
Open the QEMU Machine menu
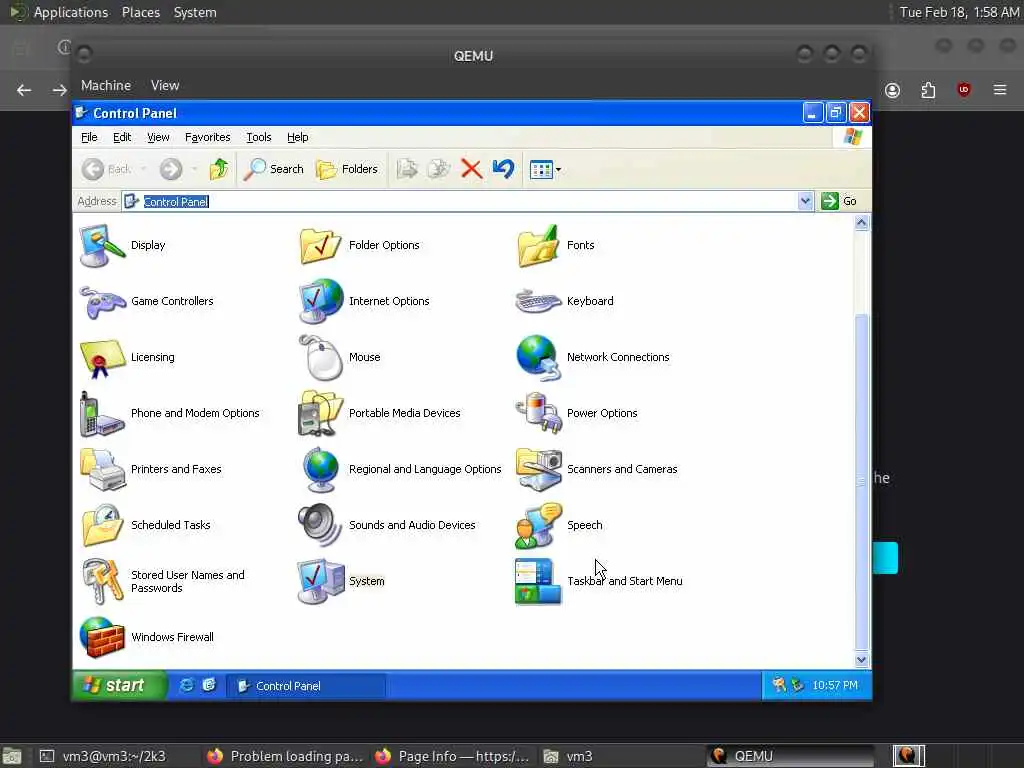(x=106, y=86)
